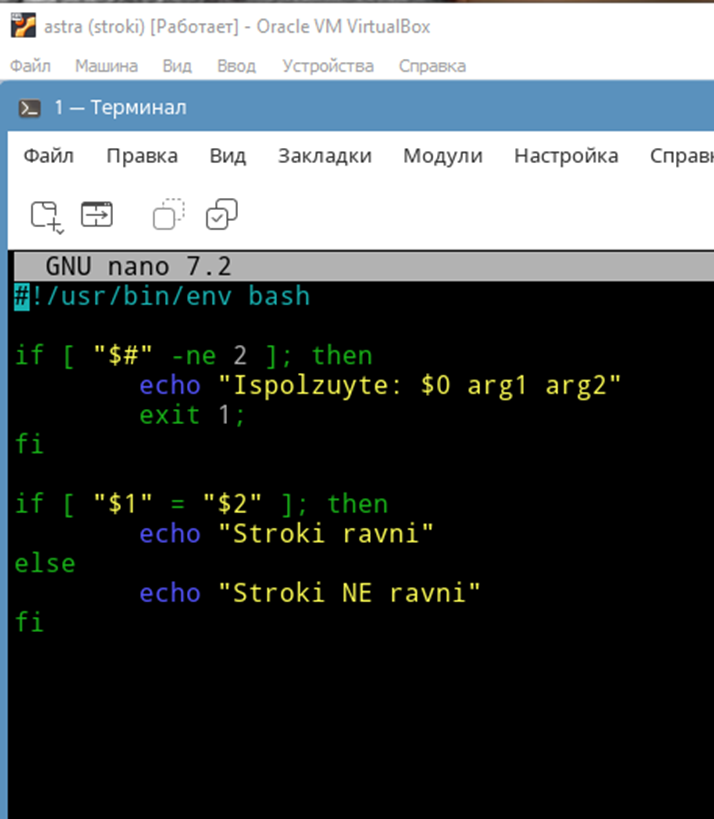The width and height of the screenshot is (714, 819).
Task: Click the copy toolbar icon with dashed square
Action: (x=169, y=214)
